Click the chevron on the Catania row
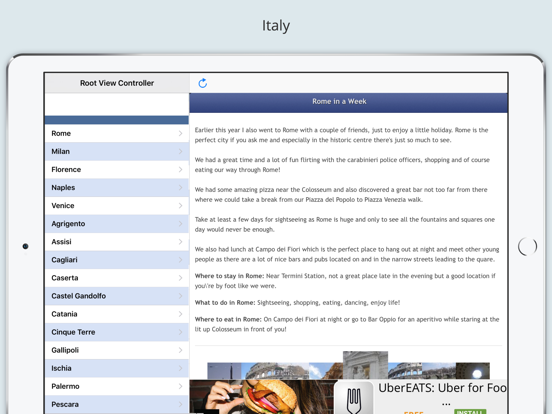This screenshot has width=552, height=414. click(181, 314)
